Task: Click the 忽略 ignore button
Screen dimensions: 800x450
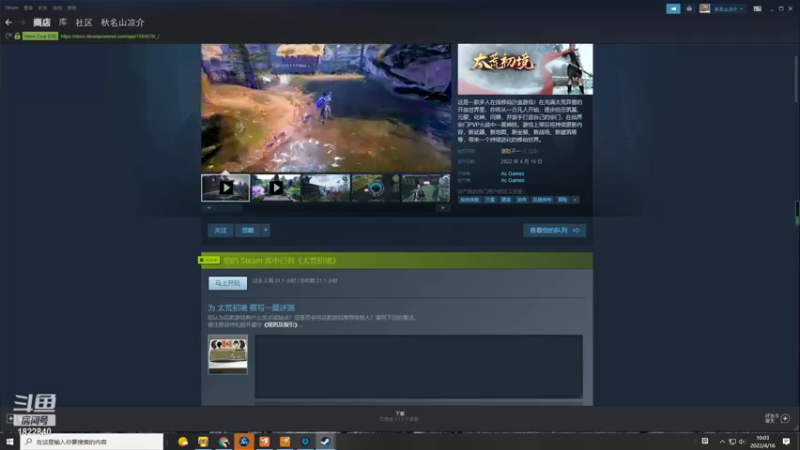Action: point(248,231)
